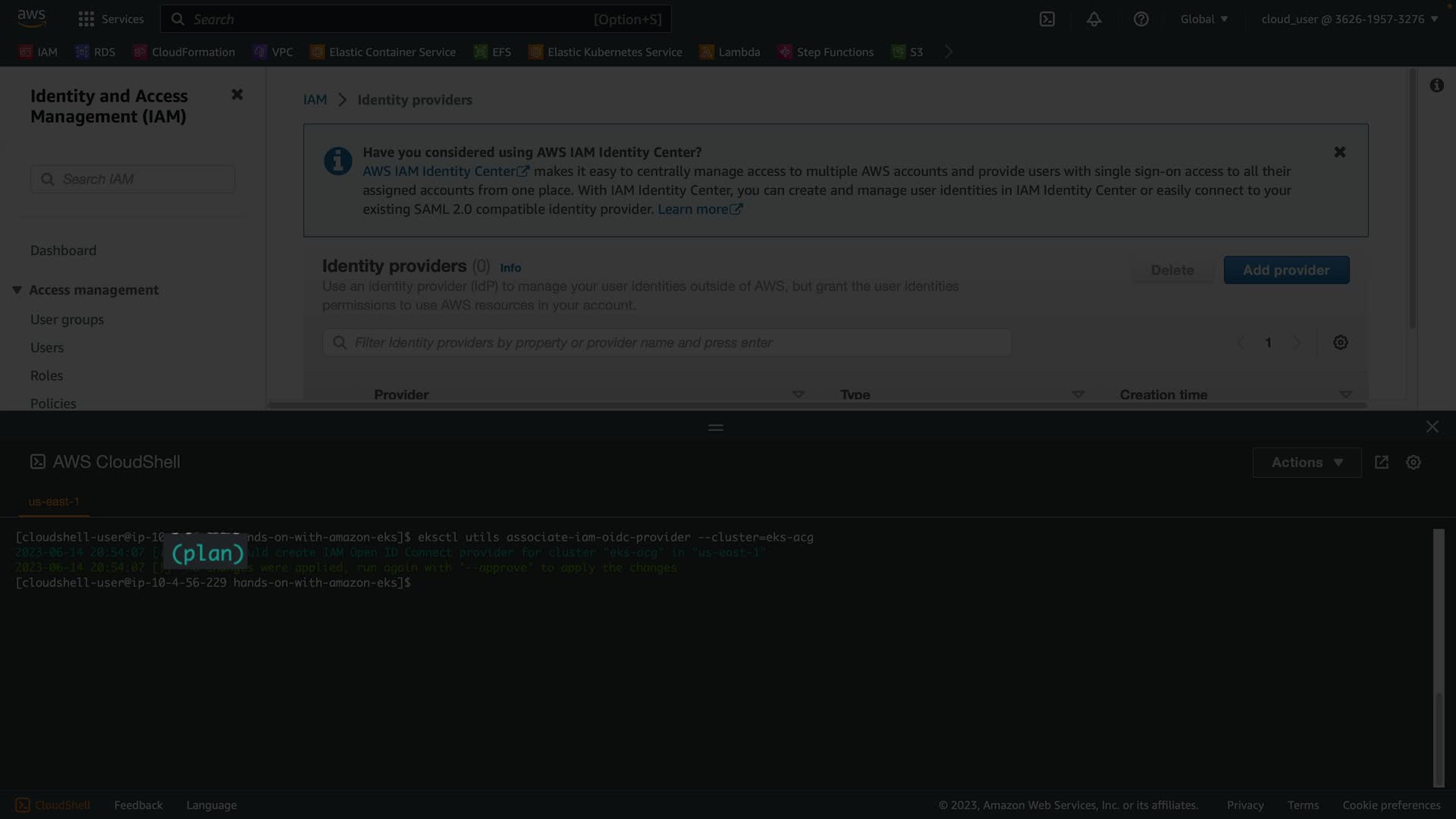Sort table by Provider column
Image resolution: width=1456 pixels, height=819 pixels.
click(x=401, y=394)
